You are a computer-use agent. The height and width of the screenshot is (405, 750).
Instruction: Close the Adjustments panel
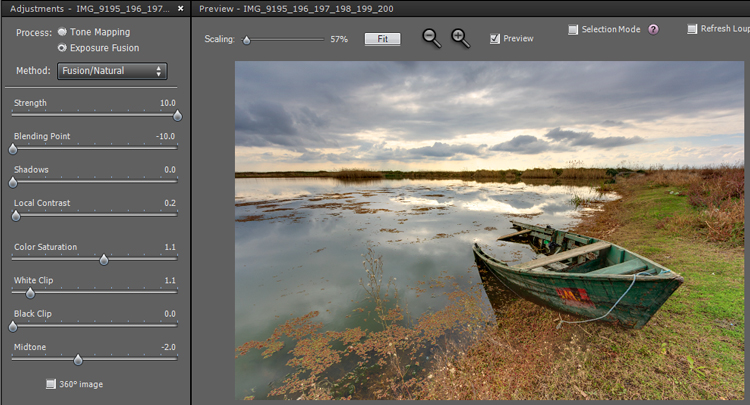click(180, 9)
